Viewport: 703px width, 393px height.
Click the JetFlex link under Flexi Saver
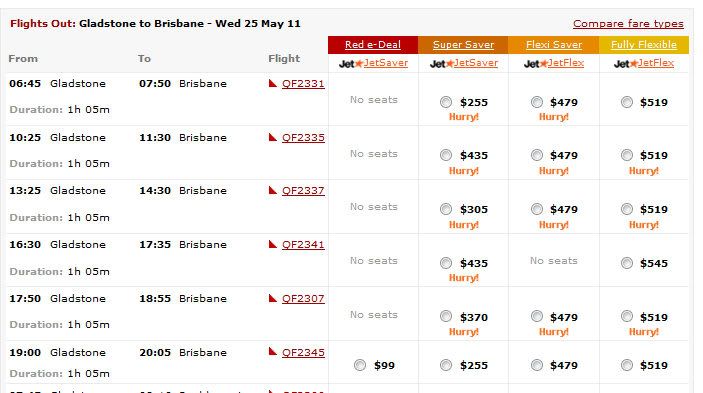tap(565, 63)
